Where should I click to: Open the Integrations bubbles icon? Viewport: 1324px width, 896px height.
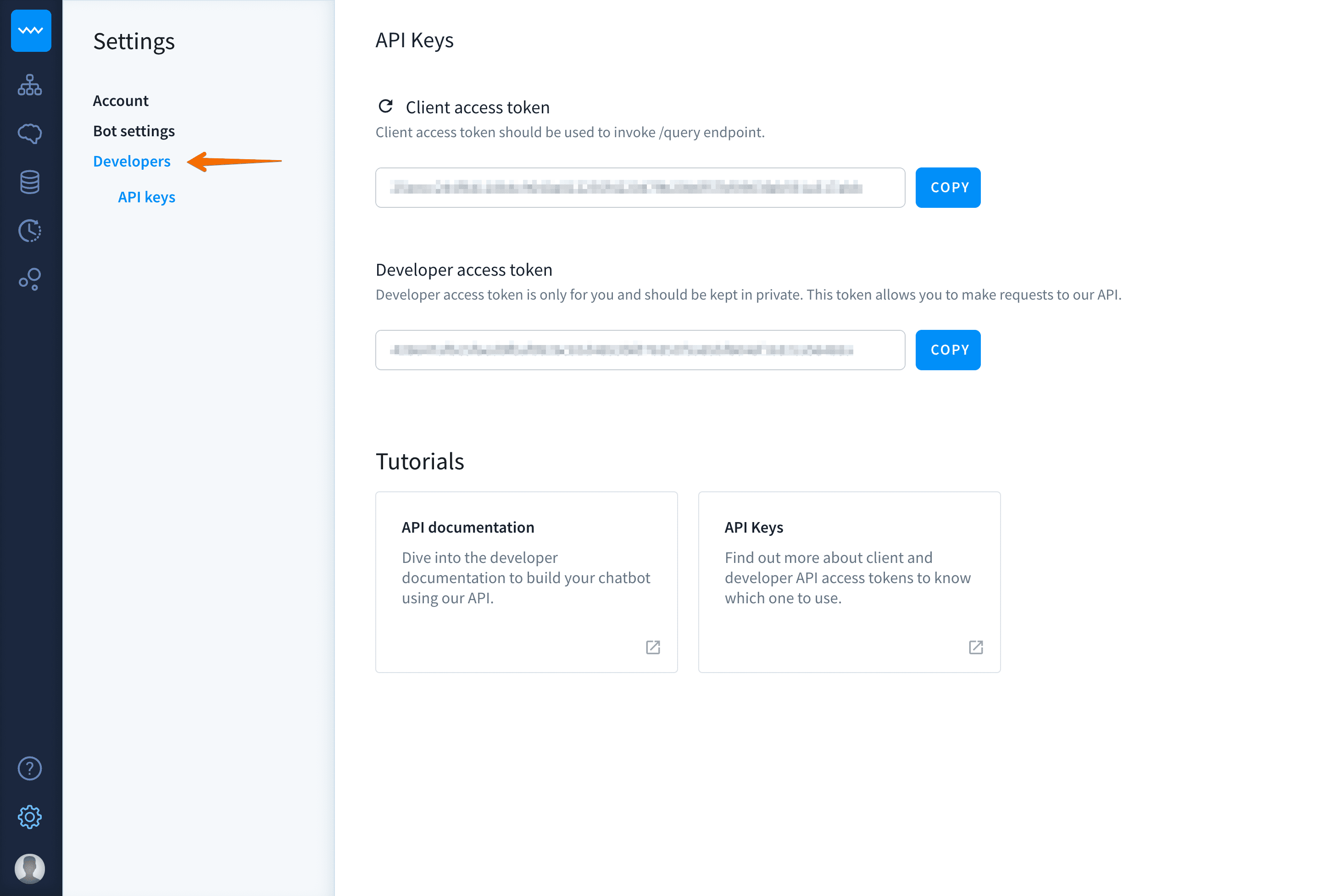30,279
